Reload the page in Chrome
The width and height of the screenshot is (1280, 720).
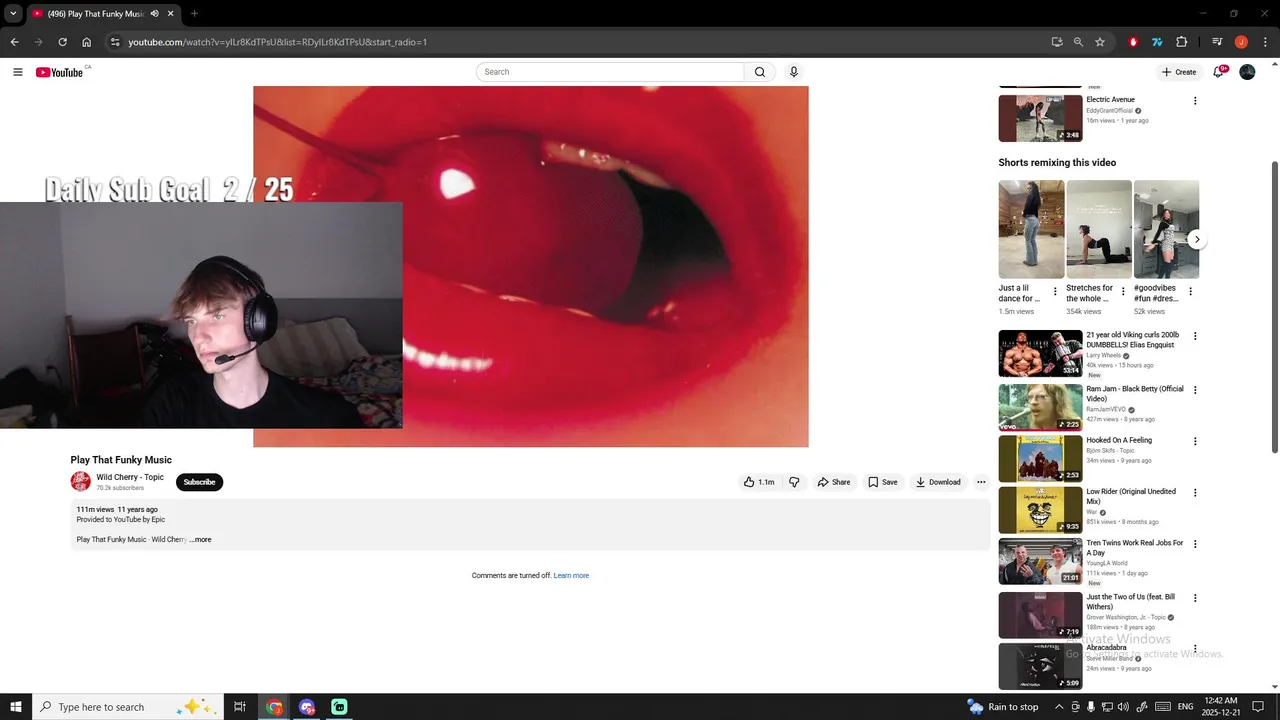62,42
